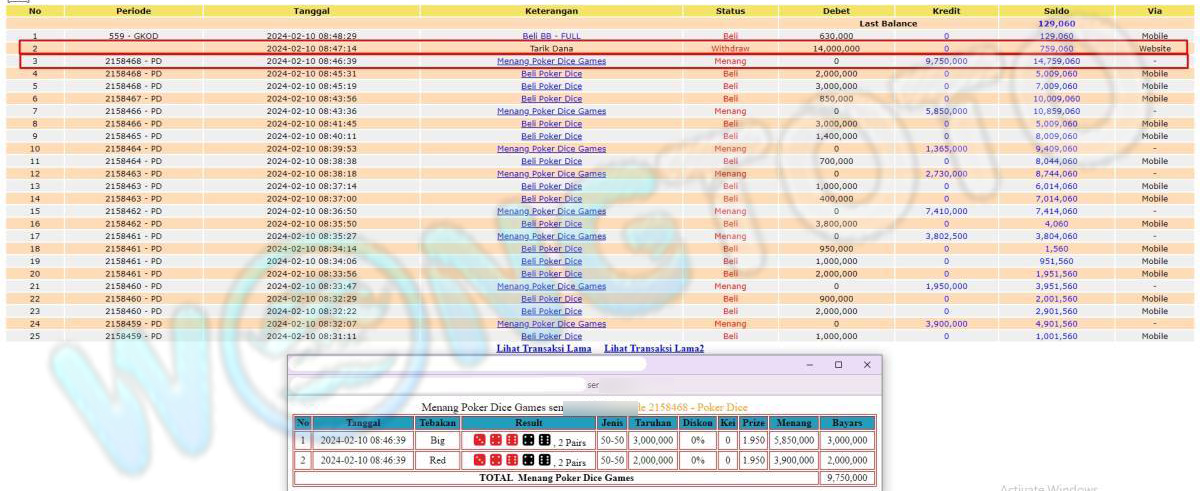Click 'Beli Poker Dice' link in row 25
This screenshot has width=1200, height=491.
[551, 336]
